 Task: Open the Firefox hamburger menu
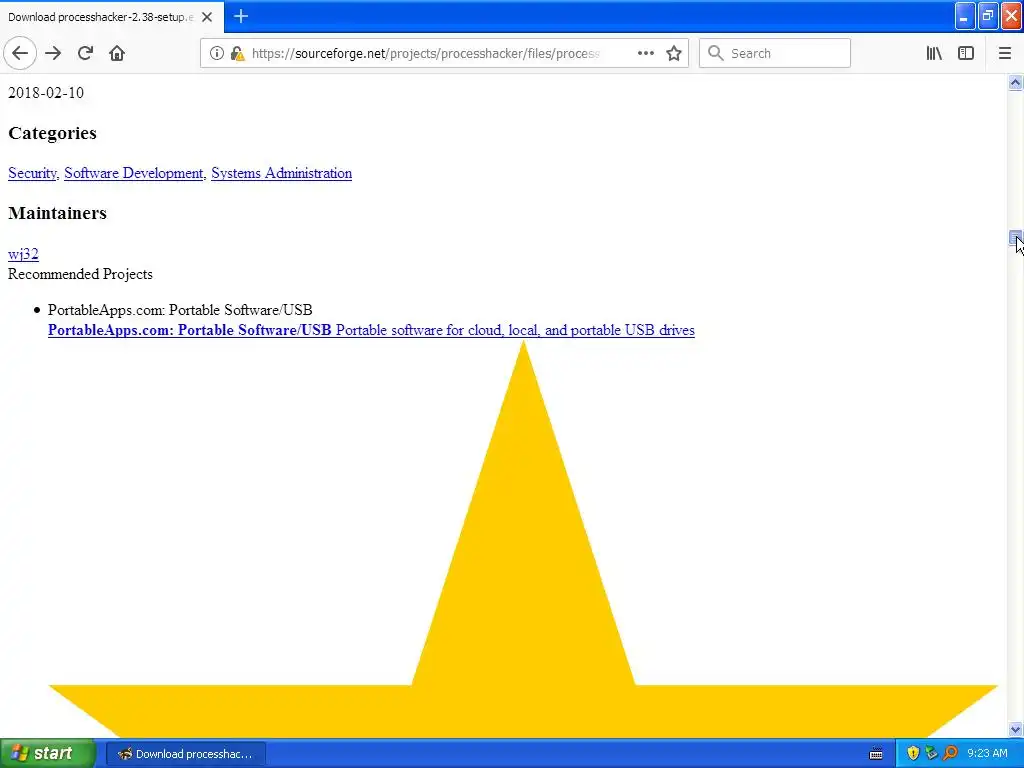pos(1004,53)
